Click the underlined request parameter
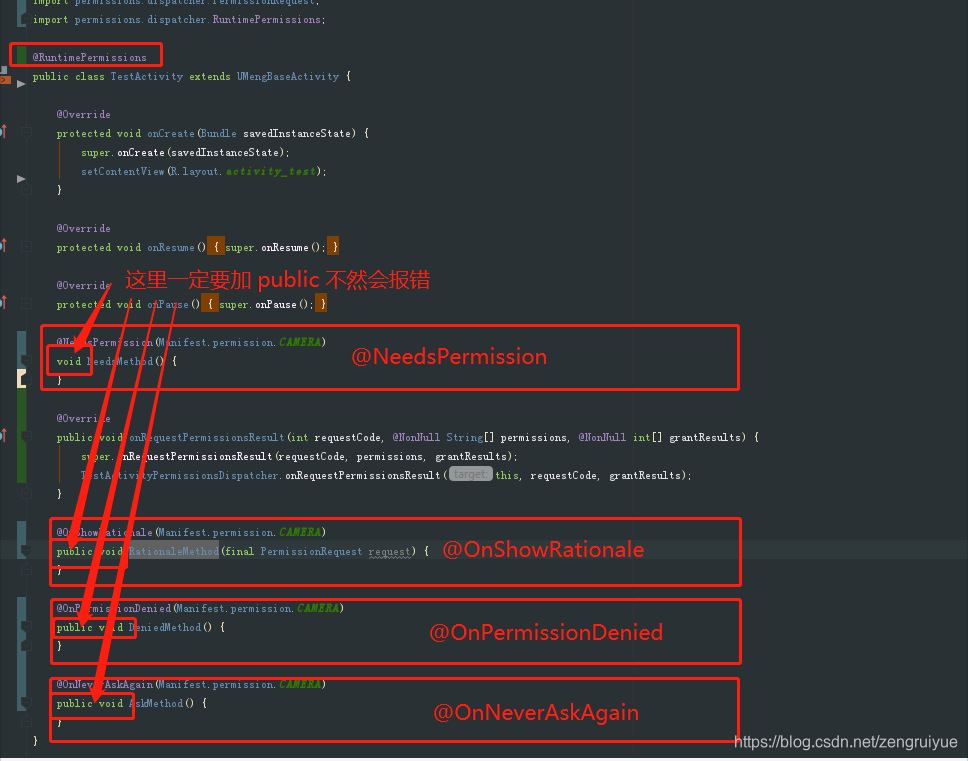 click(390, 551)
